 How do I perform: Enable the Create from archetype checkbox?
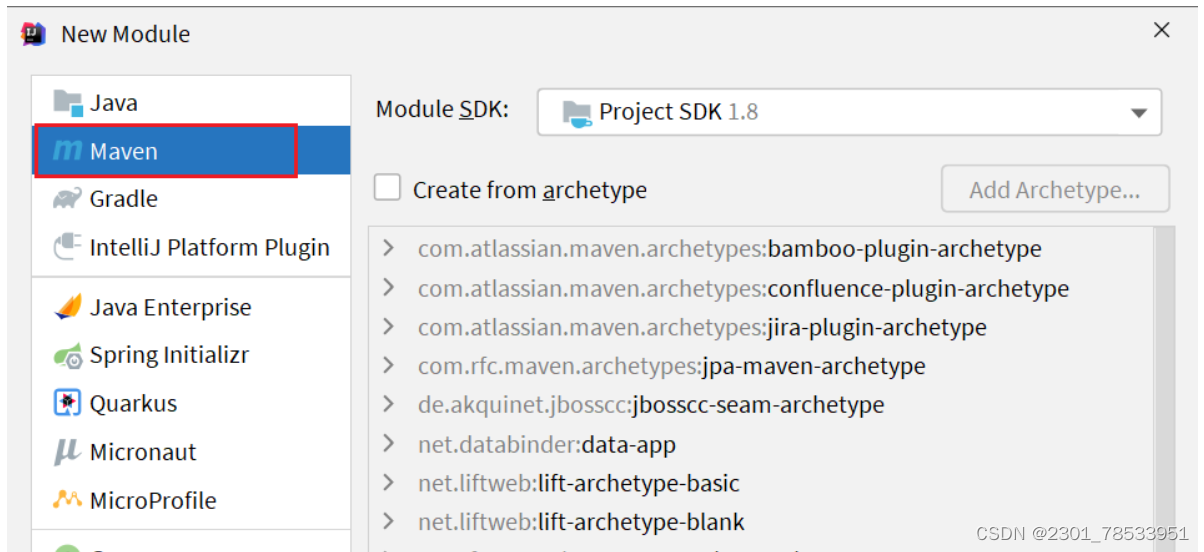[388, 189]
